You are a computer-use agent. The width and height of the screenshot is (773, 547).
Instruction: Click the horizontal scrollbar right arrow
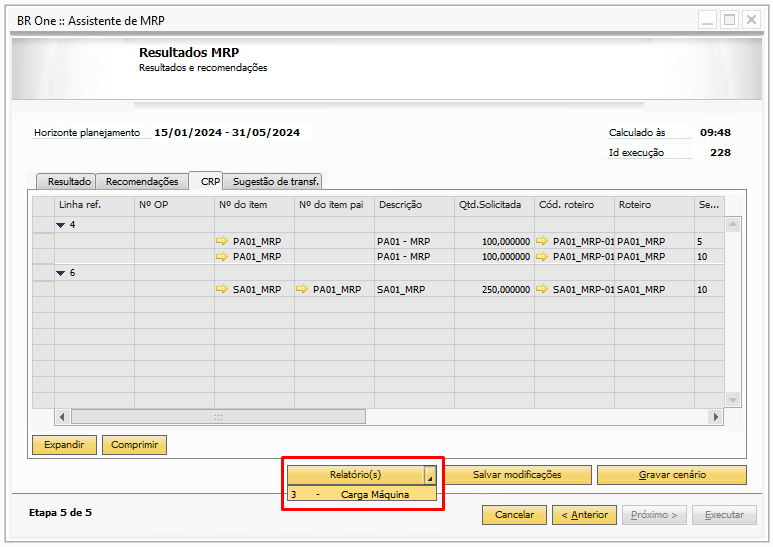(714, 417)
